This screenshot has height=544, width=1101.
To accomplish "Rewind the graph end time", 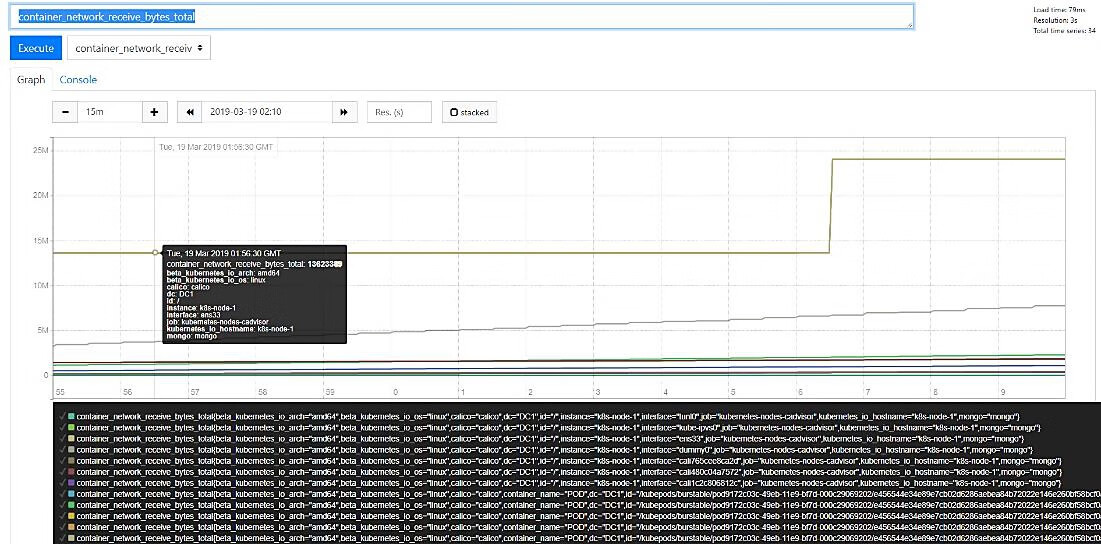I will (x=189, y=112).
